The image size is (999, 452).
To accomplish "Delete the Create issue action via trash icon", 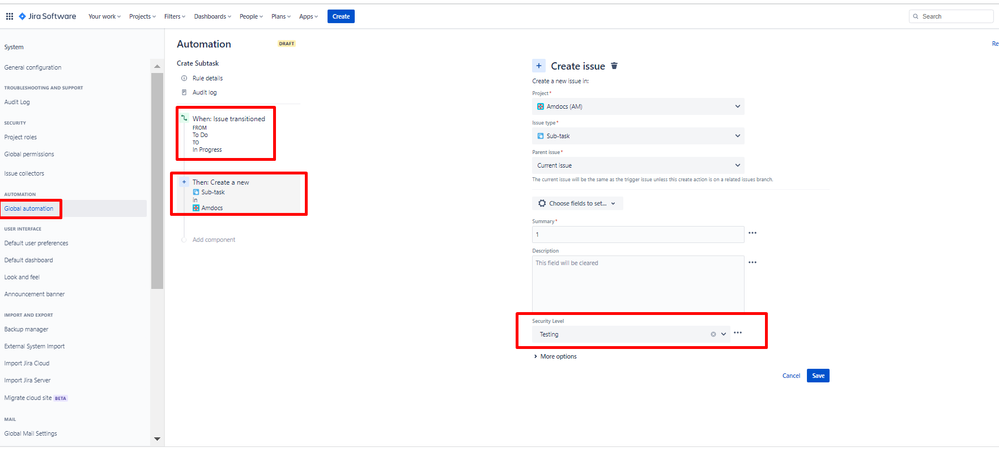I will click(x=614, y=66).
